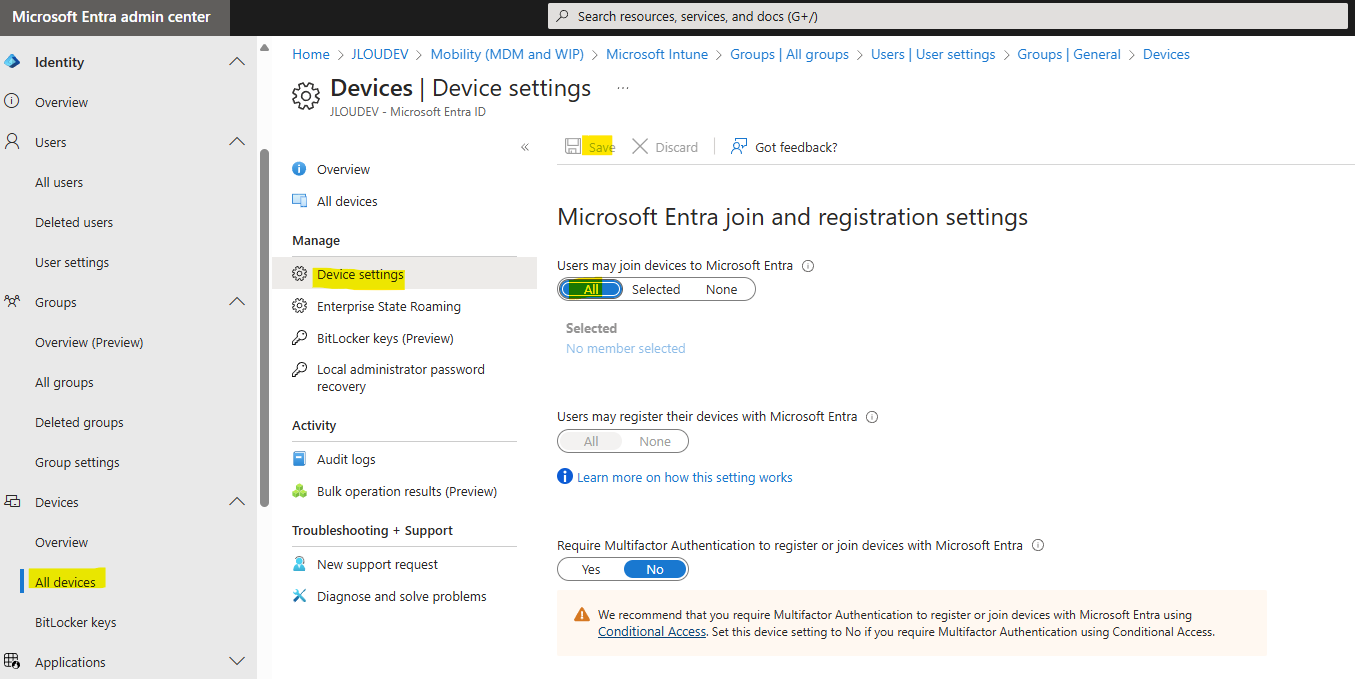Click info icon beside Users may join devices

808,266
